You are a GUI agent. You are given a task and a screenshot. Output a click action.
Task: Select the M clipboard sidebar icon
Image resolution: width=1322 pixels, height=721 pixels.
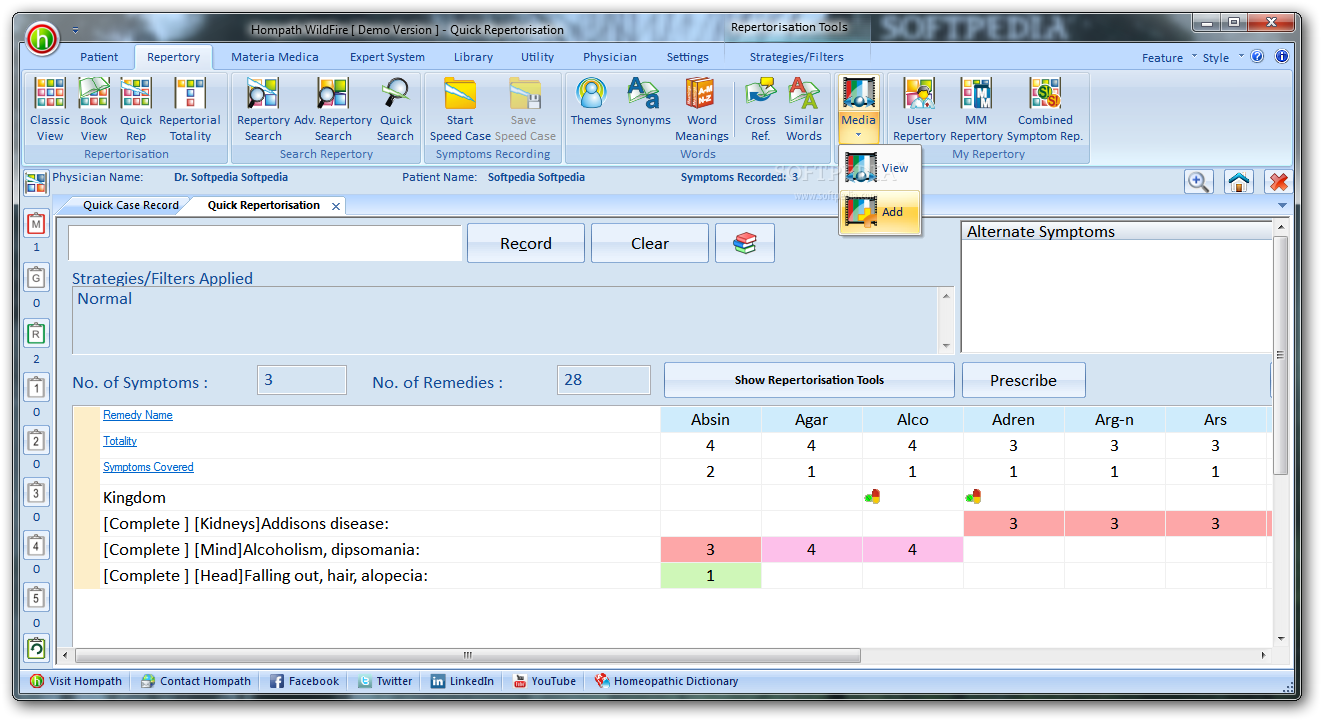(36, 224)
